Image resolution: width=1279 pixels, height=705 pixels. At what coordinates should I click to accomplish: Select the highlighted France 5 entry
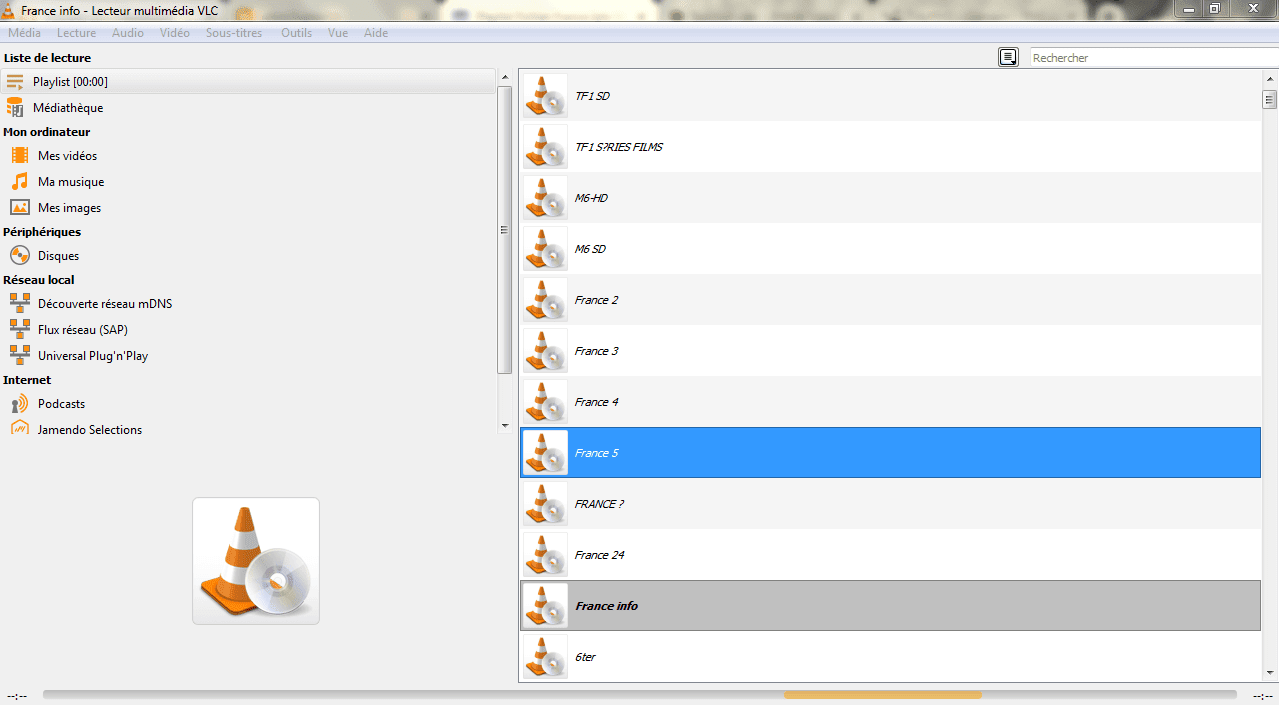890,453
